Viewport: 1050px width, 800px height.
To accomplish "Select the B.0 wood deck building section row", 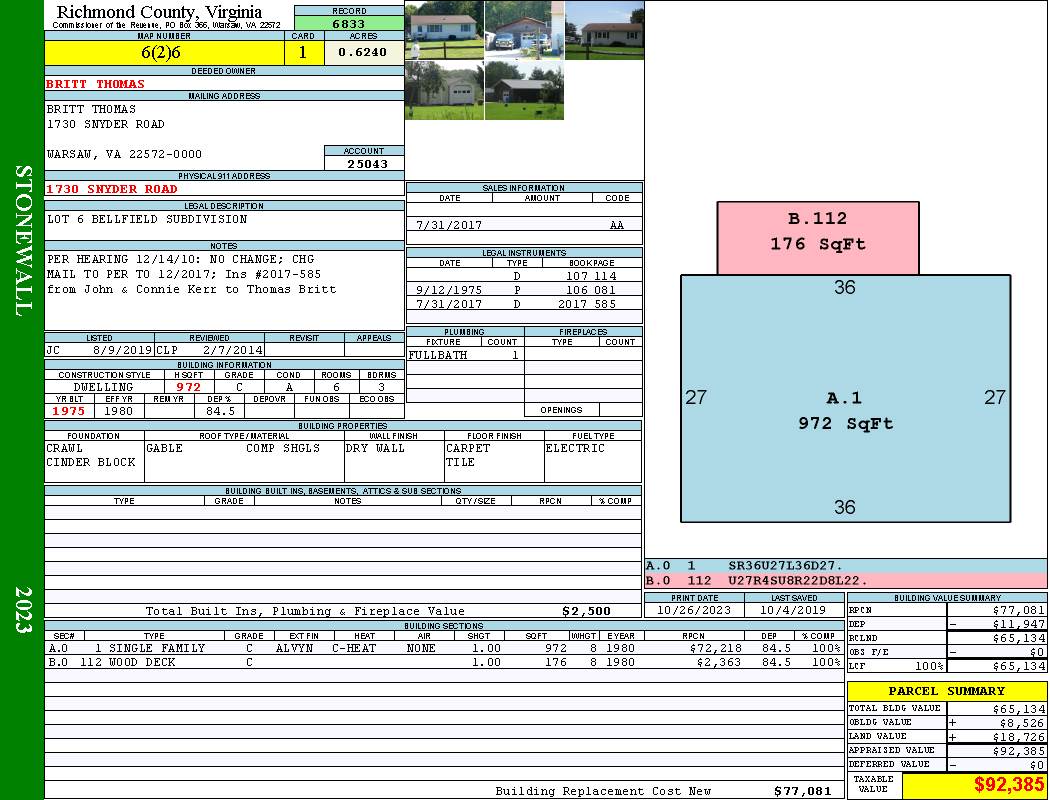I will click(445, 662).
